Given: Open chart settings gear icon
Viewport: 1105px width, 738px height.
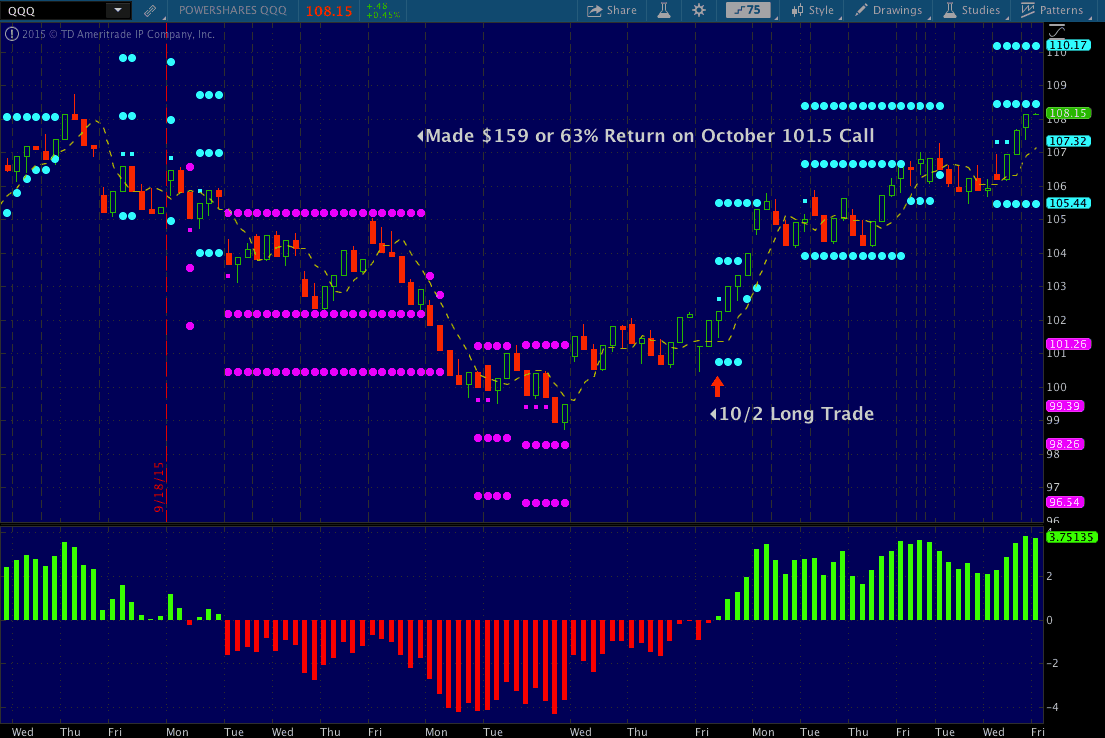Looking at the screenshot, I should coord(698,10).
